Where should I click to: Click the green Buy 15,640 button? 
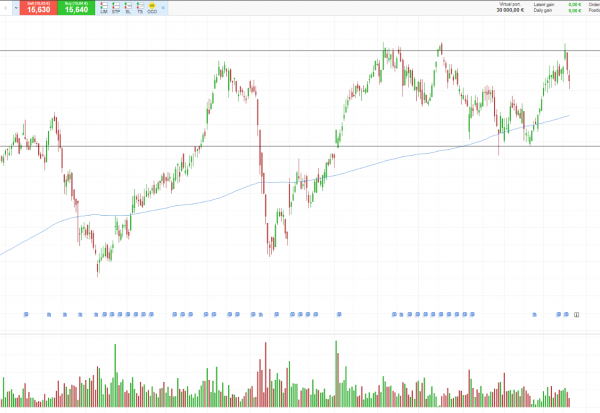76,8
